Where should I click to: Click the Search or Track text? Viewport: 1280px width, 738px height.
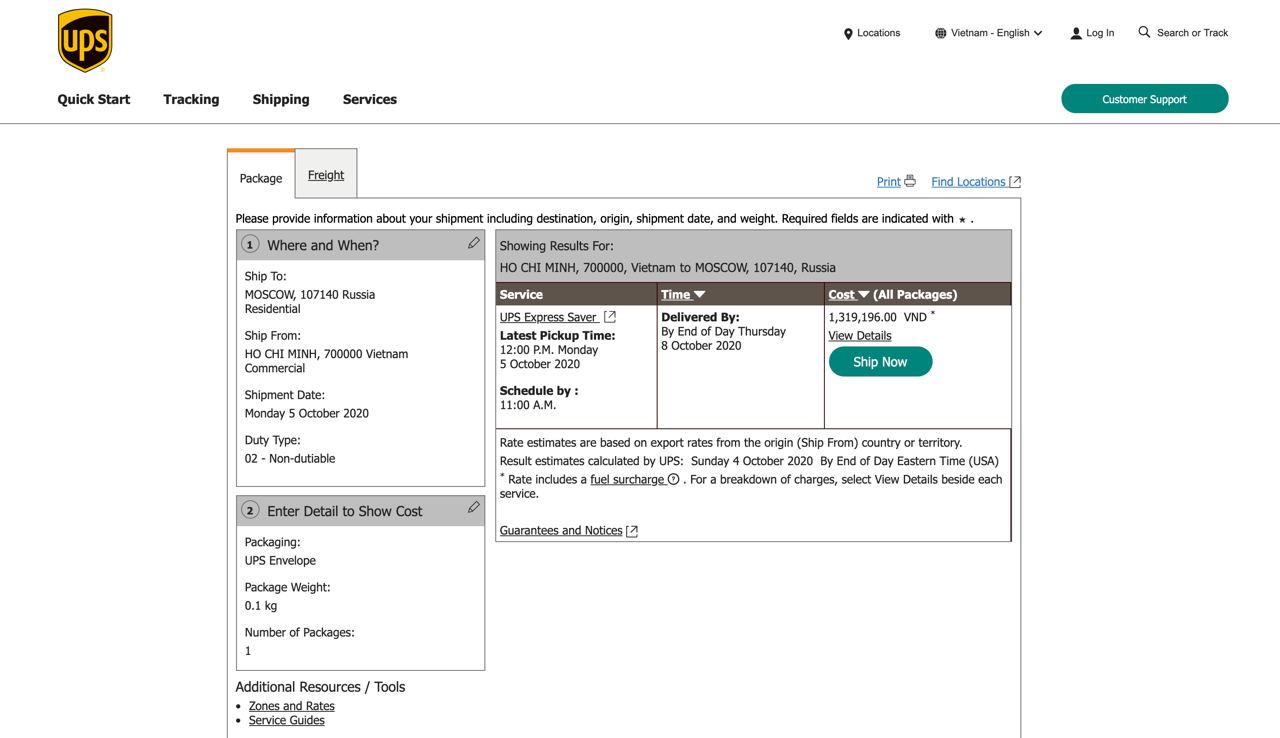tap(1192, 33)
